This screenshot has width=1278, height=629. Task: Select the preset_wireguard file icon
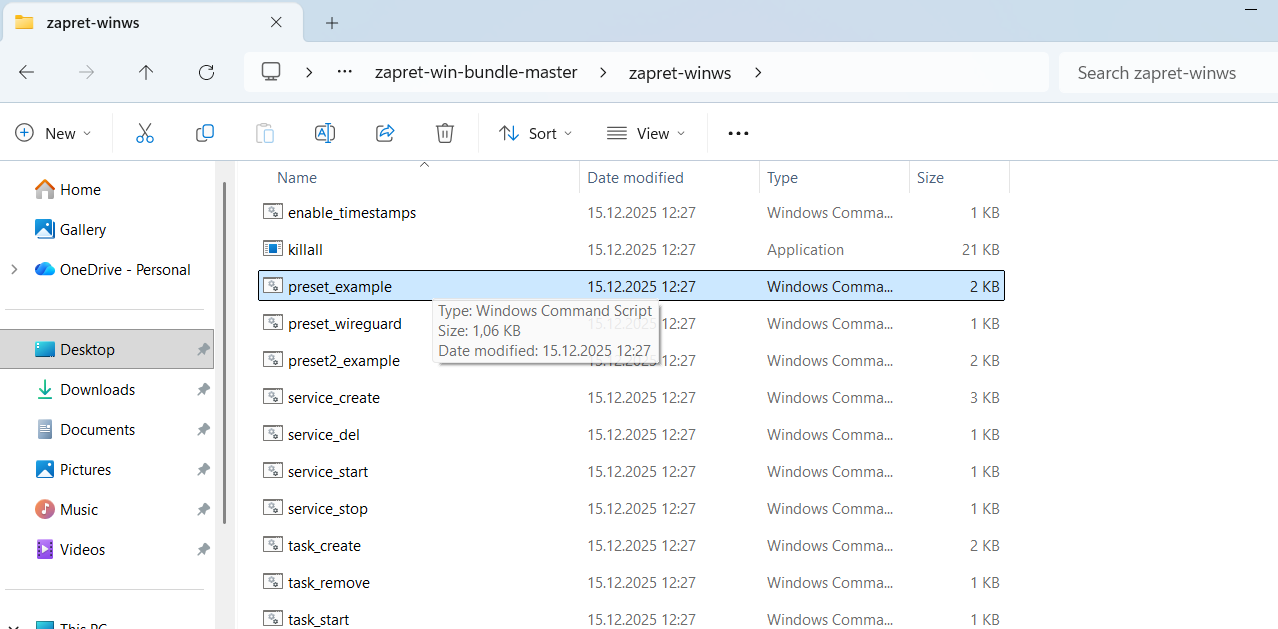point(272,323)
